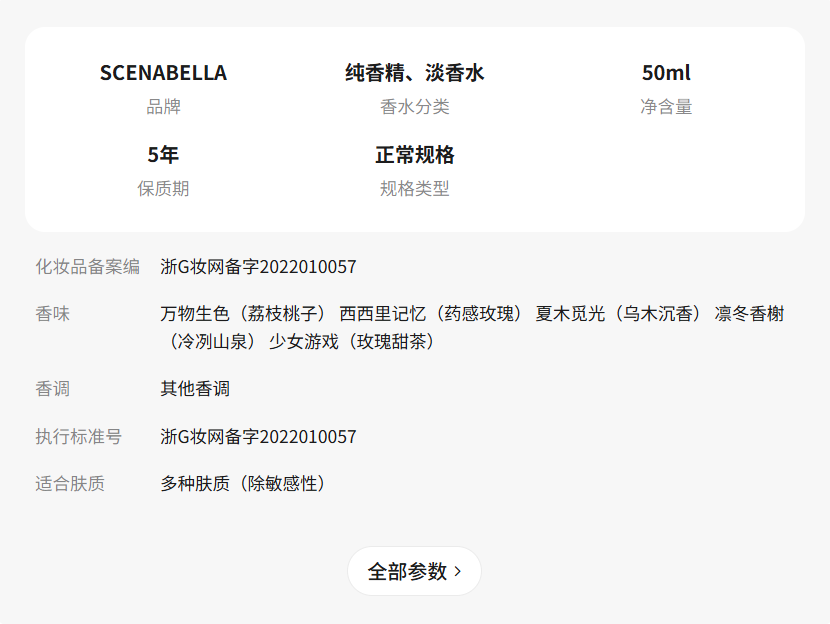Select the number next to 执行标准号
The image size is (830, 624).
(x=258, y=437)
